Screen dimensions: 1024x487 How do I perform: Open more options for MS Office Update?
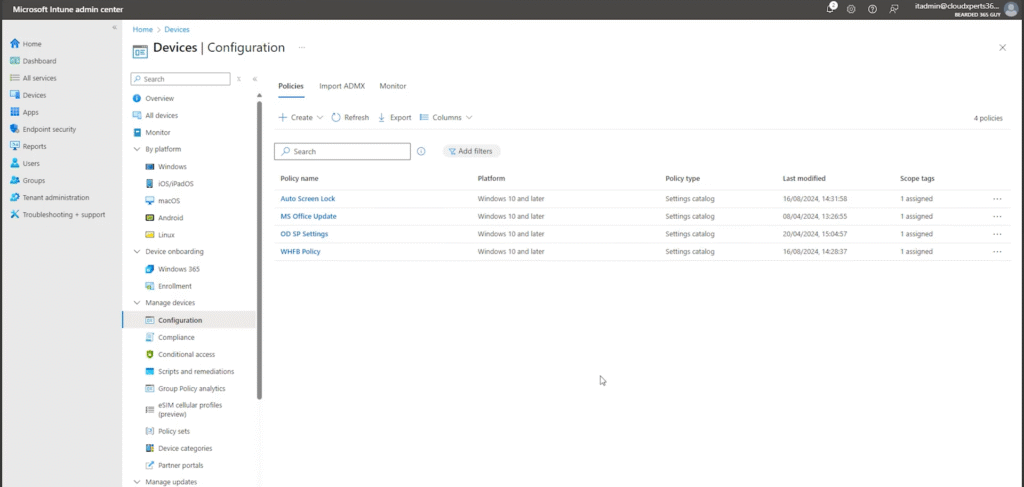point(997,216)
